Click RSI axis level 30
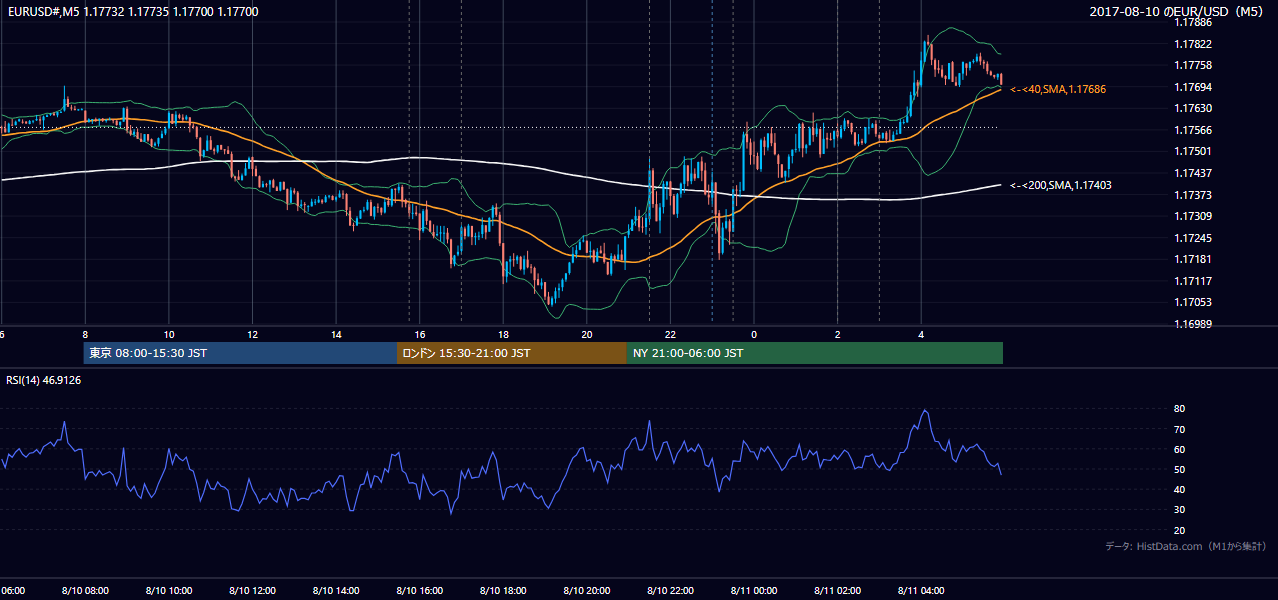 tap(1180, 510)
